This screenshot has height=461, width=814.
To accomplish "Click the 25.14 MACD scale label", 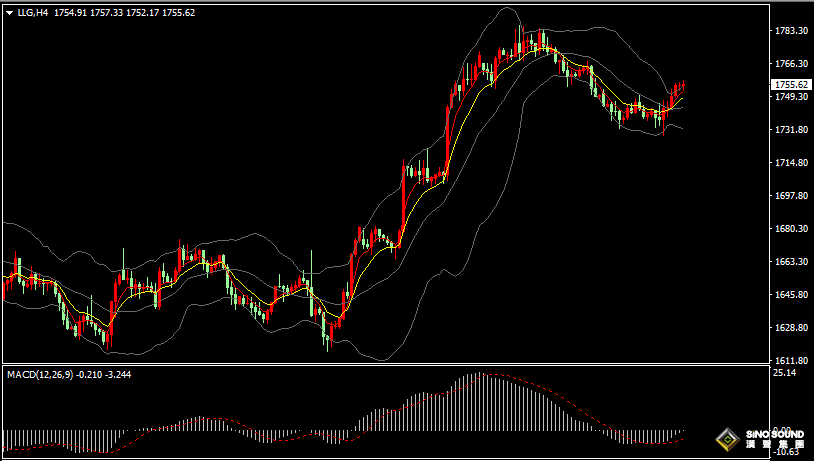I will pos(785,373).
